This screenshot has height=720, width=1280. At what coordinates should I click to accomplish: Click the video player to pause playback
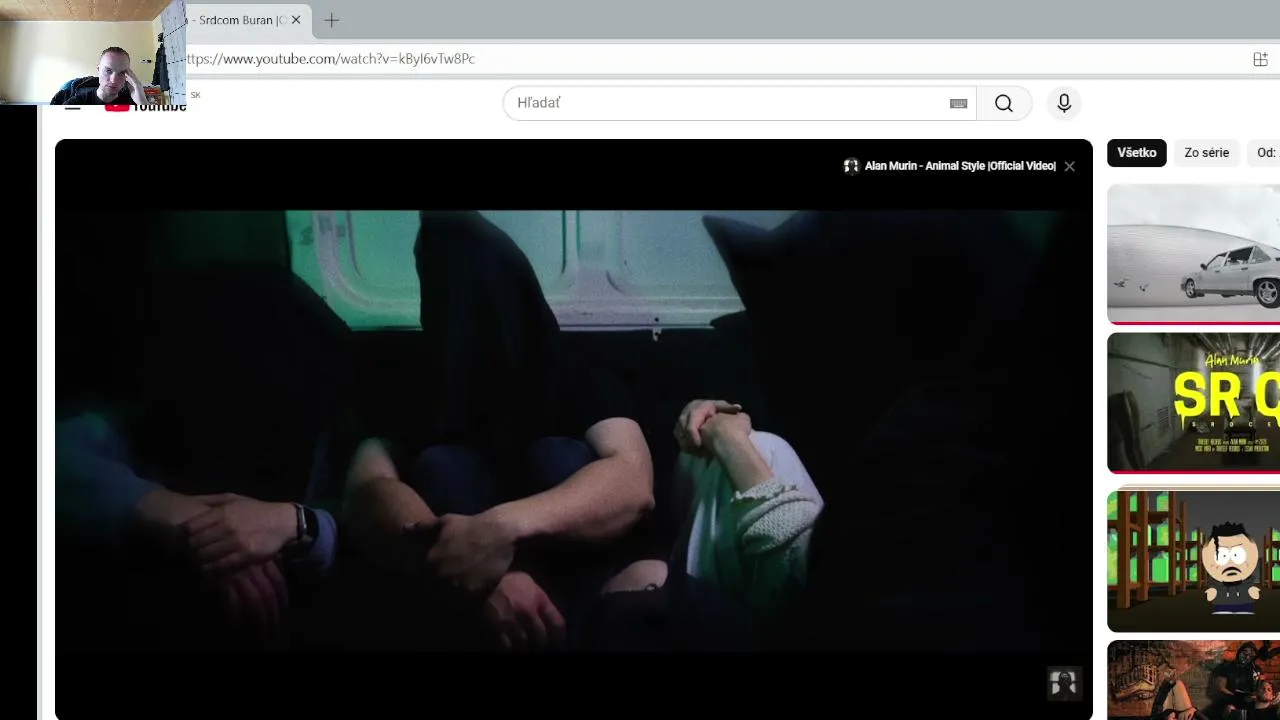[x=573, y=430]
